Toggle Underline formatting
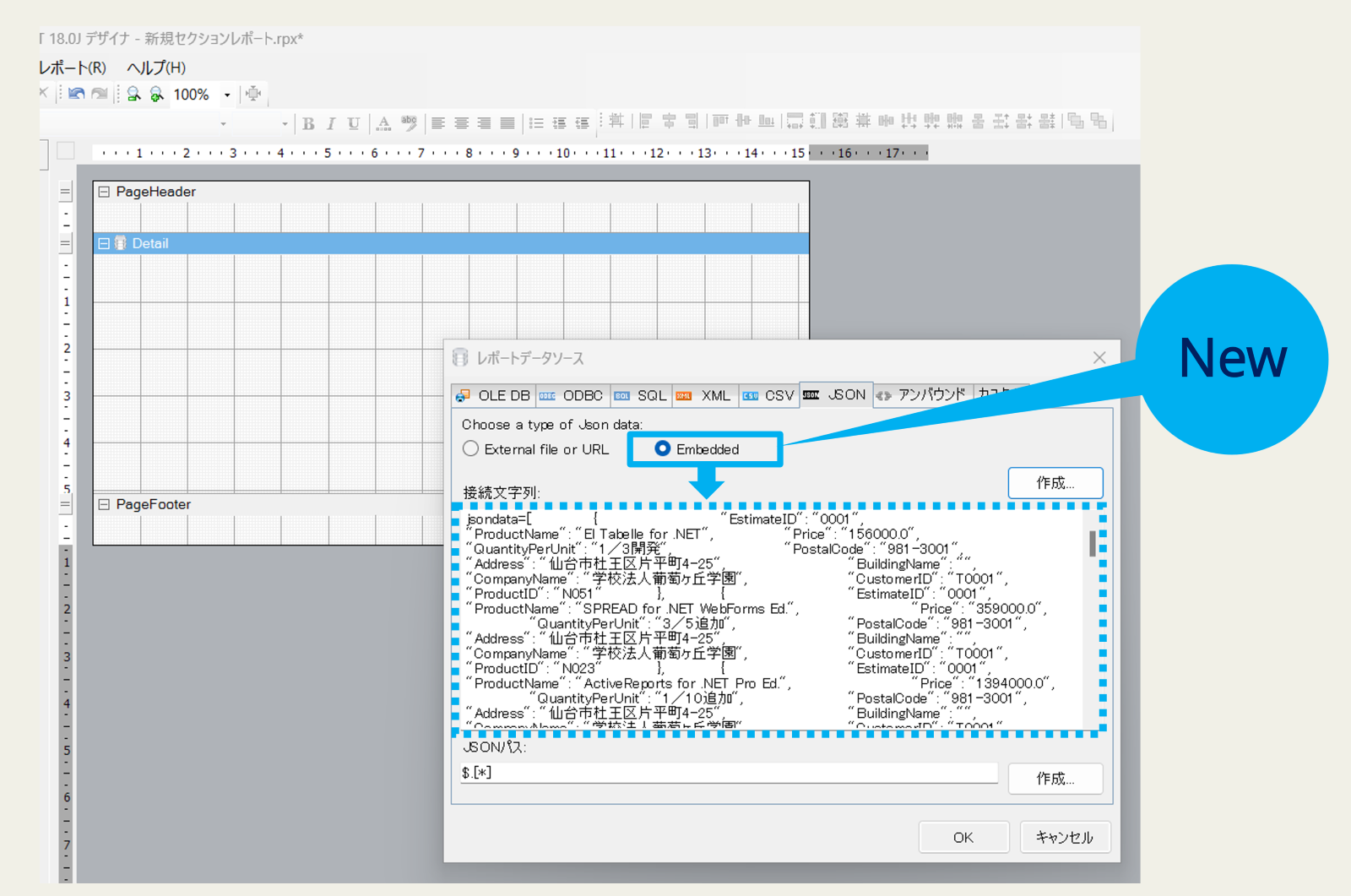Screen dimensions: 1351x896 pyautogui.click(x=354, y=123)
